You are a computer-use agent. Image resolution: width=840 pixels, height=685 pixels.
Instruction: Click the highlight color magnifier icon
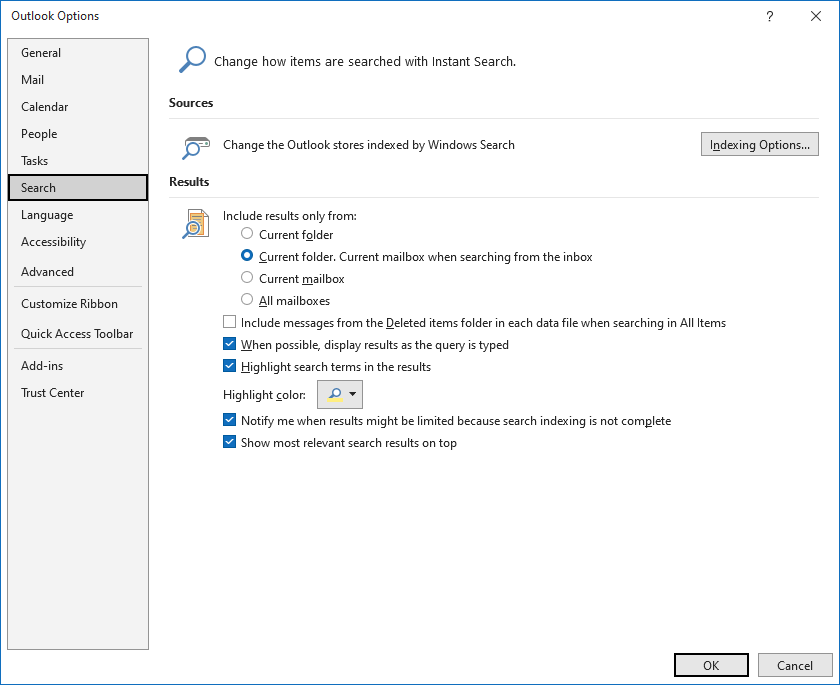(335, 394)
